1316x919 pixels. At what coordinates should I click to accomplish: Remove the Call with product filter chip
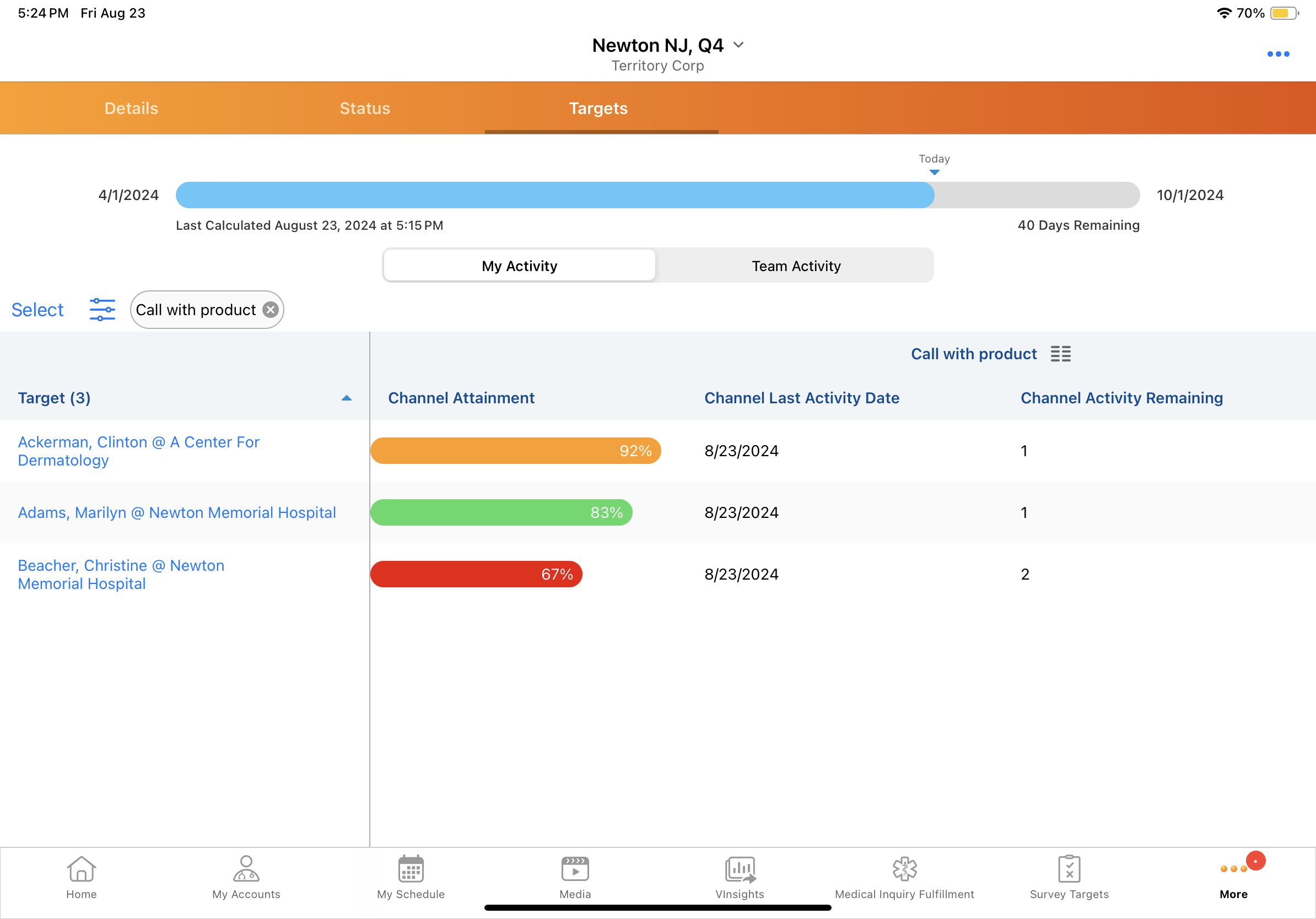[x=271, y=310]
